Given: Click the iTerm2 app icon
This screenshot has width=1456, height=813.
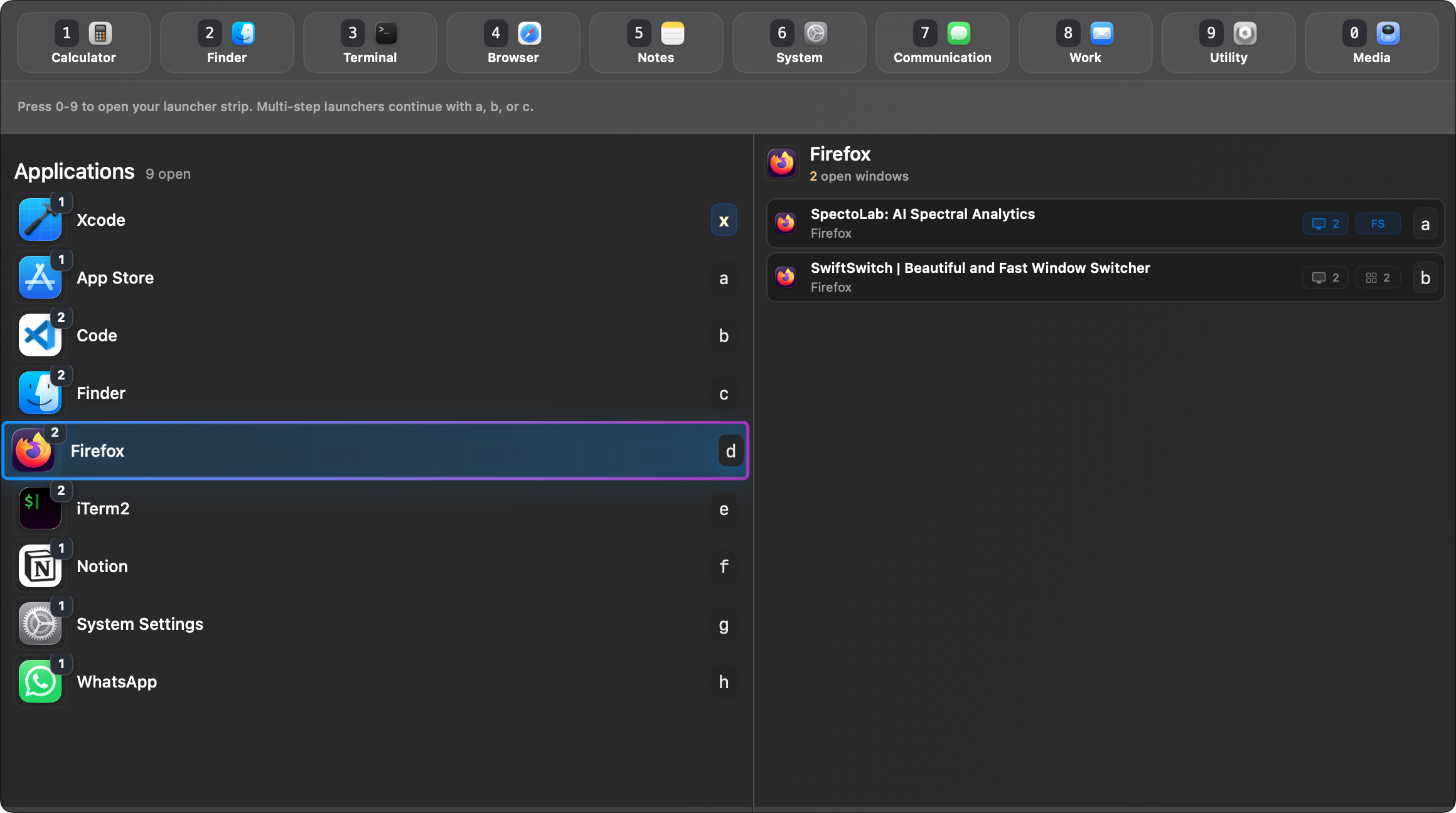Looking at the screenshot, I should 40,509.
